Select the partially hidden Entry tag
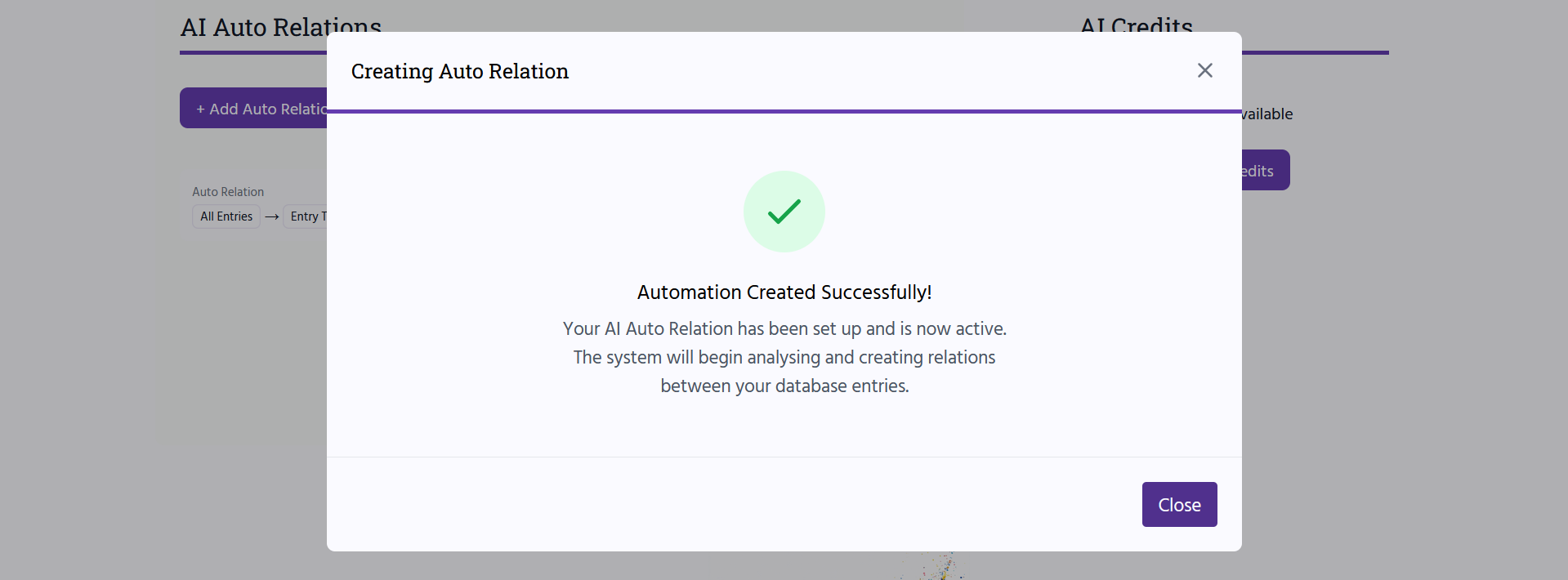Image resolution: width=1568 pixels, height=580 pixels. pyautogui.click(x=306, y=216)
